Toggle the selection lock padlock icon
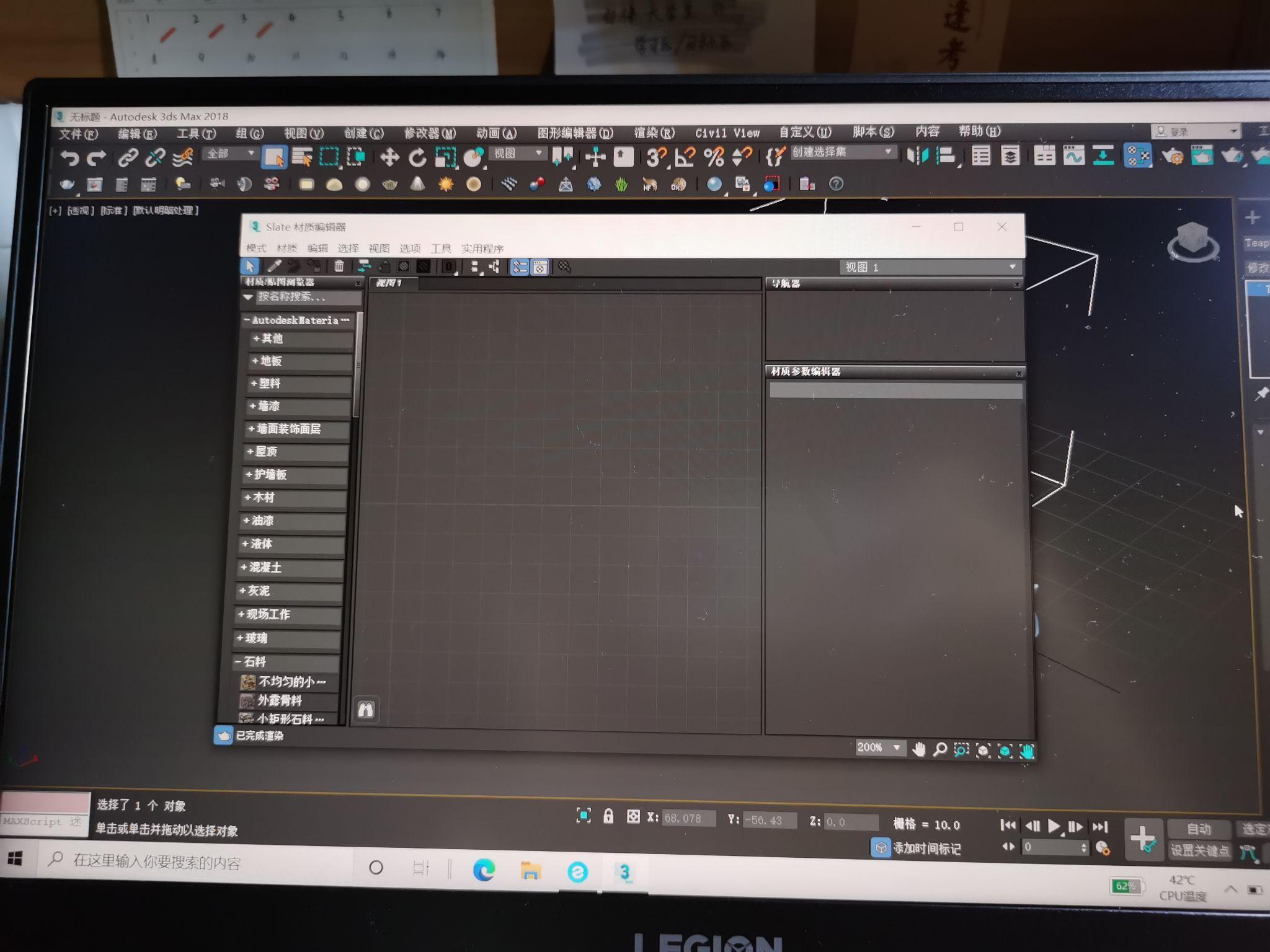 coord(608,816)
